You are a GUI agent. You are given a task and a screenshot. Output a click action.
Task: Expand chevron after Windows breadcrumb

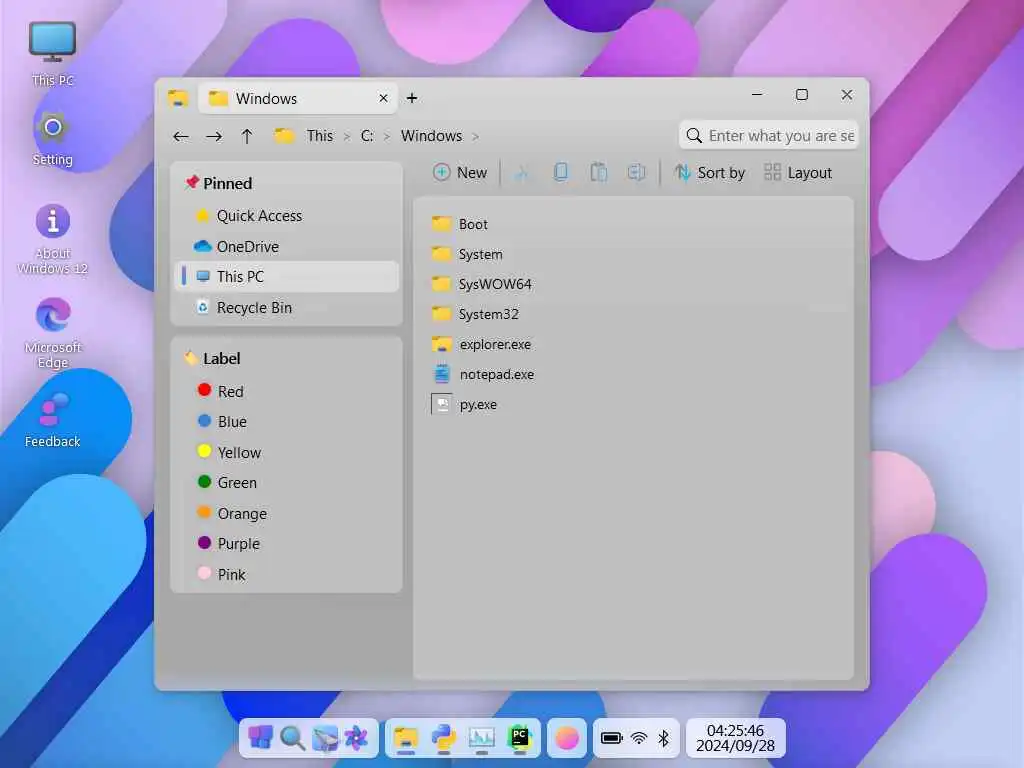475,136
